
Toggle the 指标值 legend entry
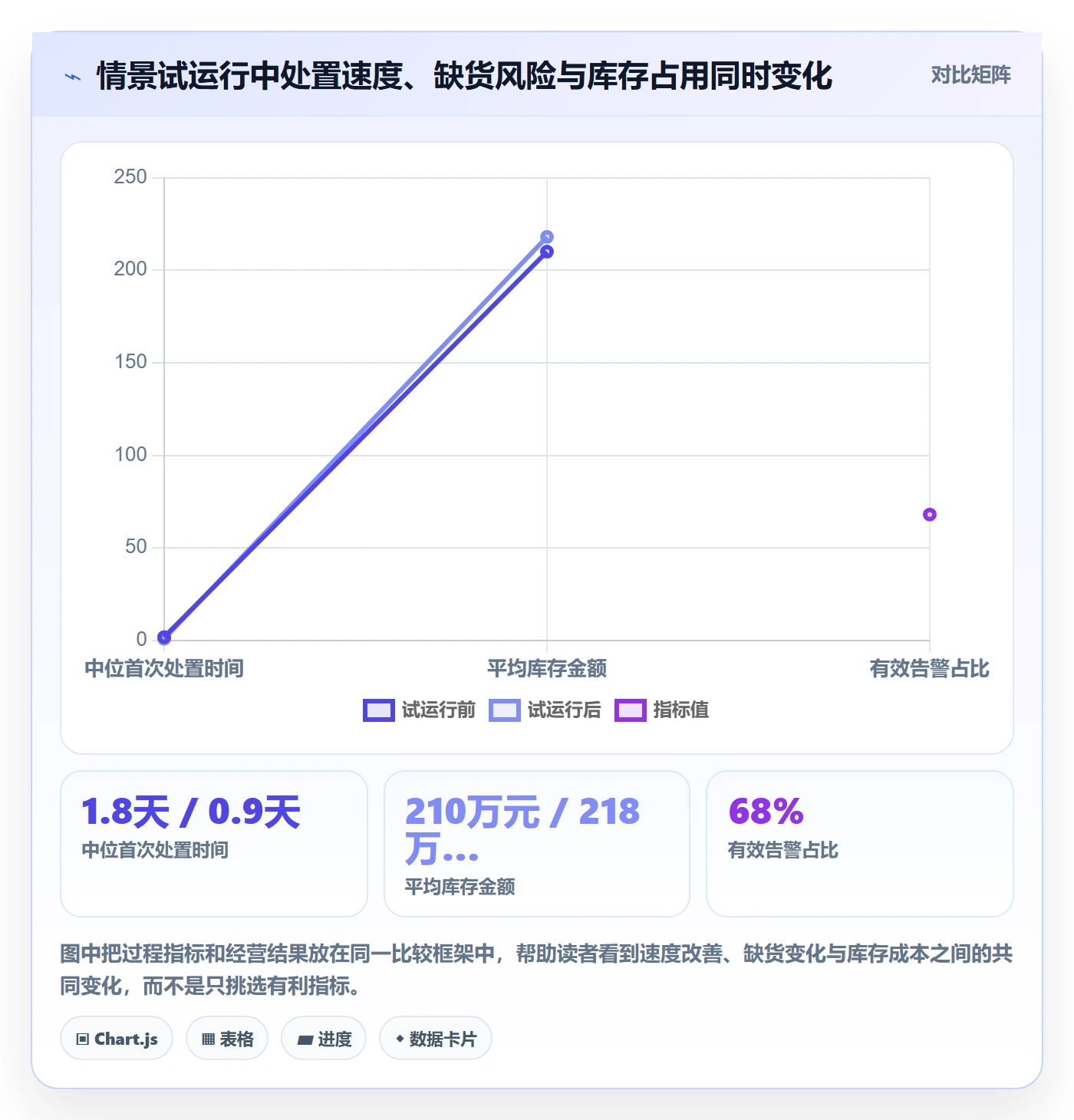coord(662,710)
